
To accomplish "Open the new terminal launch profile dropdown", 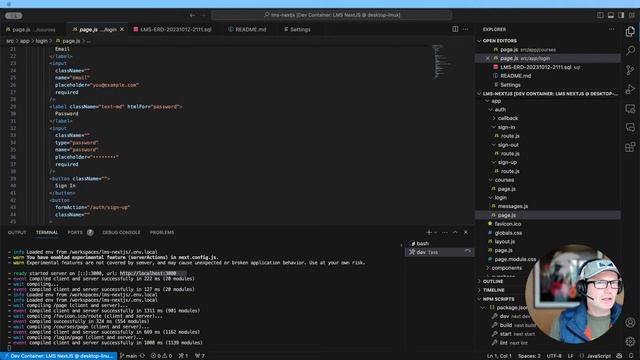I will pos(436,233).
